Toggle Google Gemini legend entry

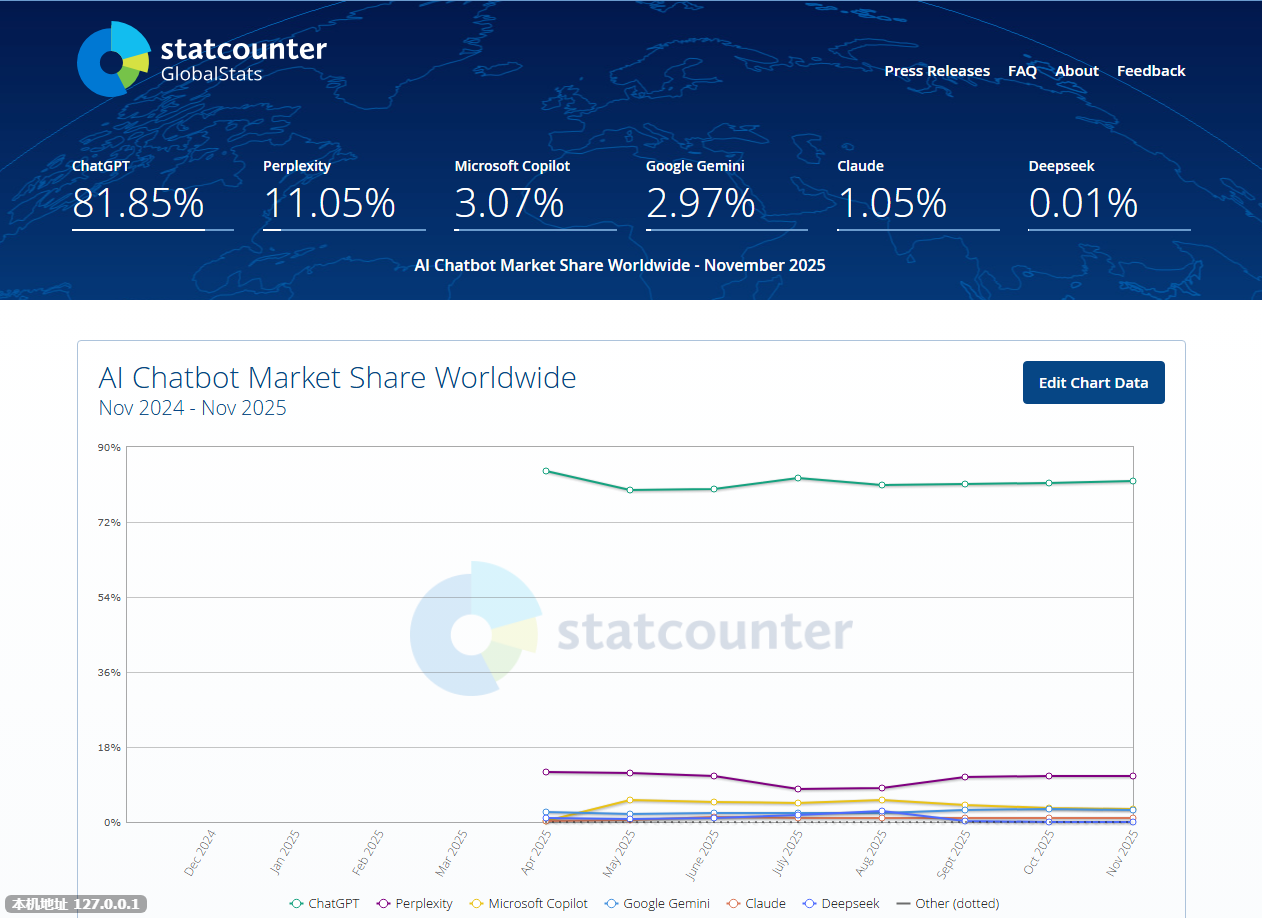pos(656,903)
